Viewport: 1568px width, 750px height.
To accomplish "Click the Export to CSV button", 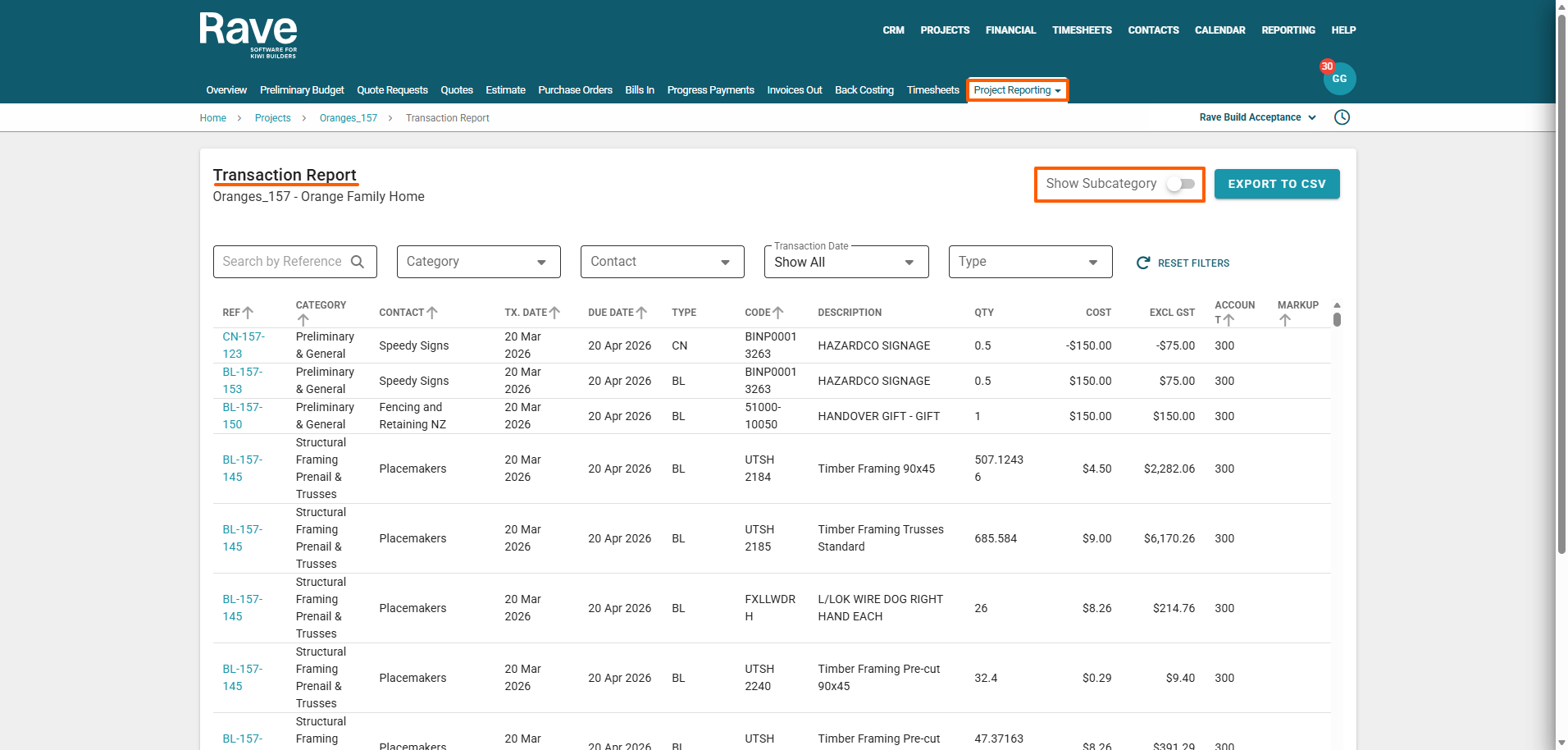I will [x=1276, y=184].
